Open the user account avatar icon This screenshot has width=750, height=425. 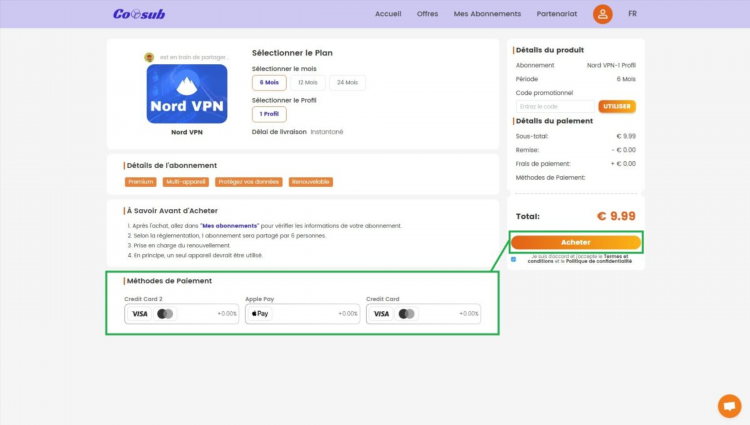point(603,14)
